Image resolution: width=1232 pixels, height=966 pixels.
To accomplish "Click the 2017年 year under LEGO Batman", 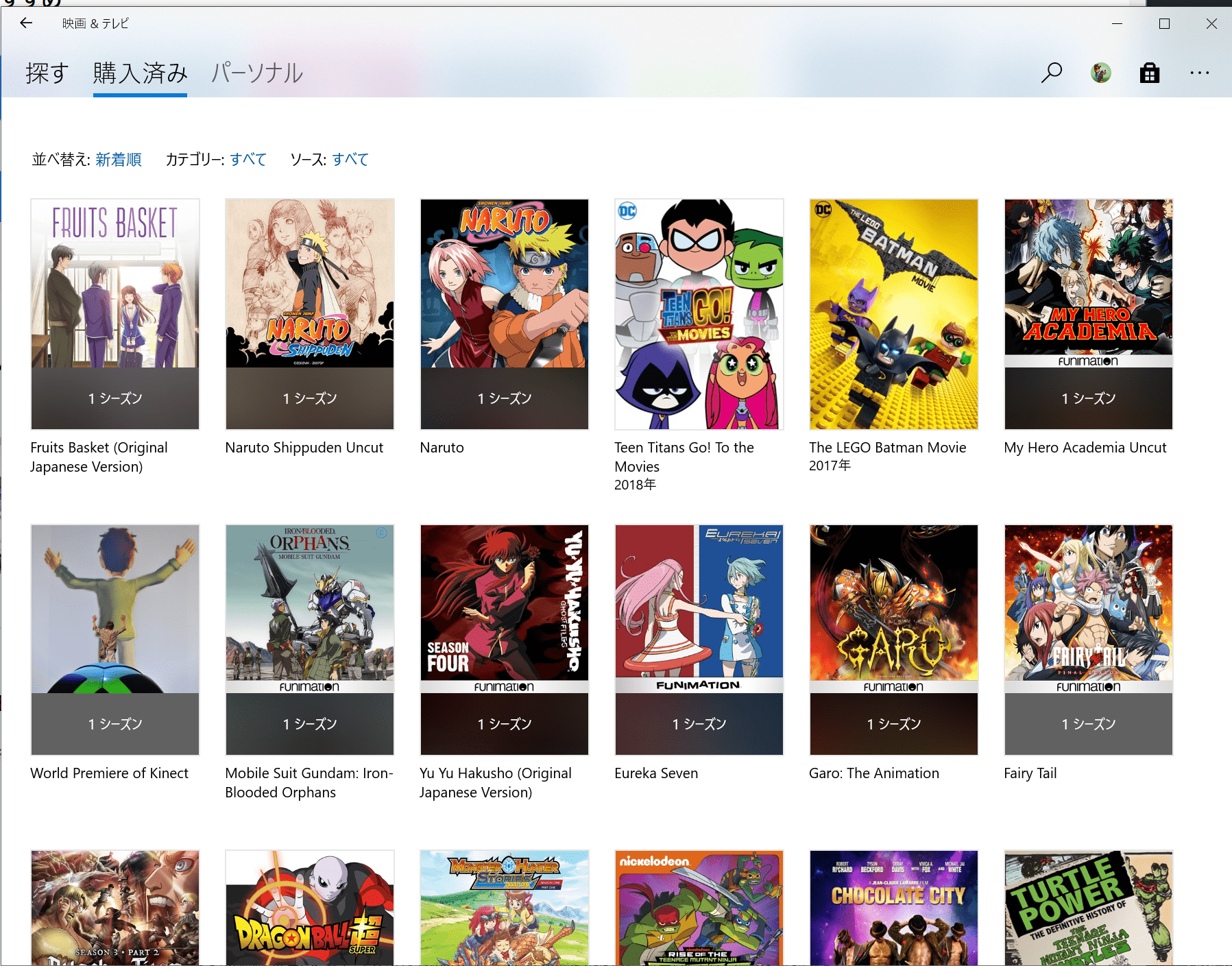I will click(830, 466).
